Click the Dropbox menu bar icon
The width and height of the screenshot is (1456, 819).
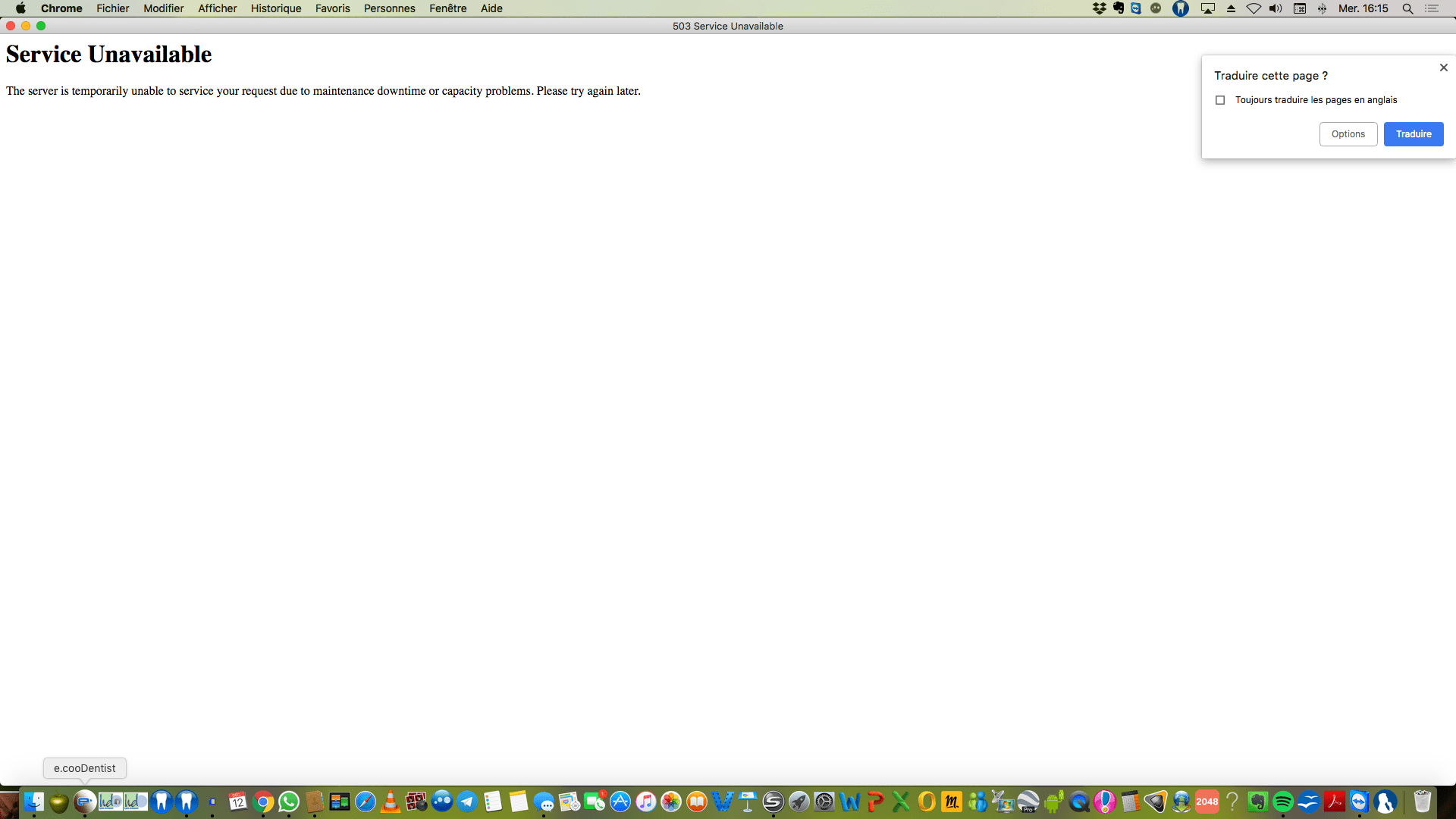click(x=1099, y=8)
